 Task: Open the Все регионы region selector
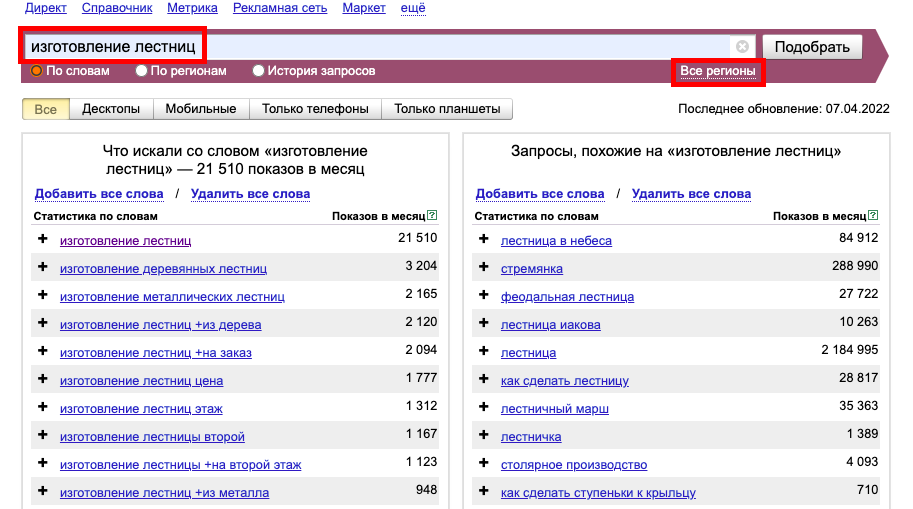point(717,71)
